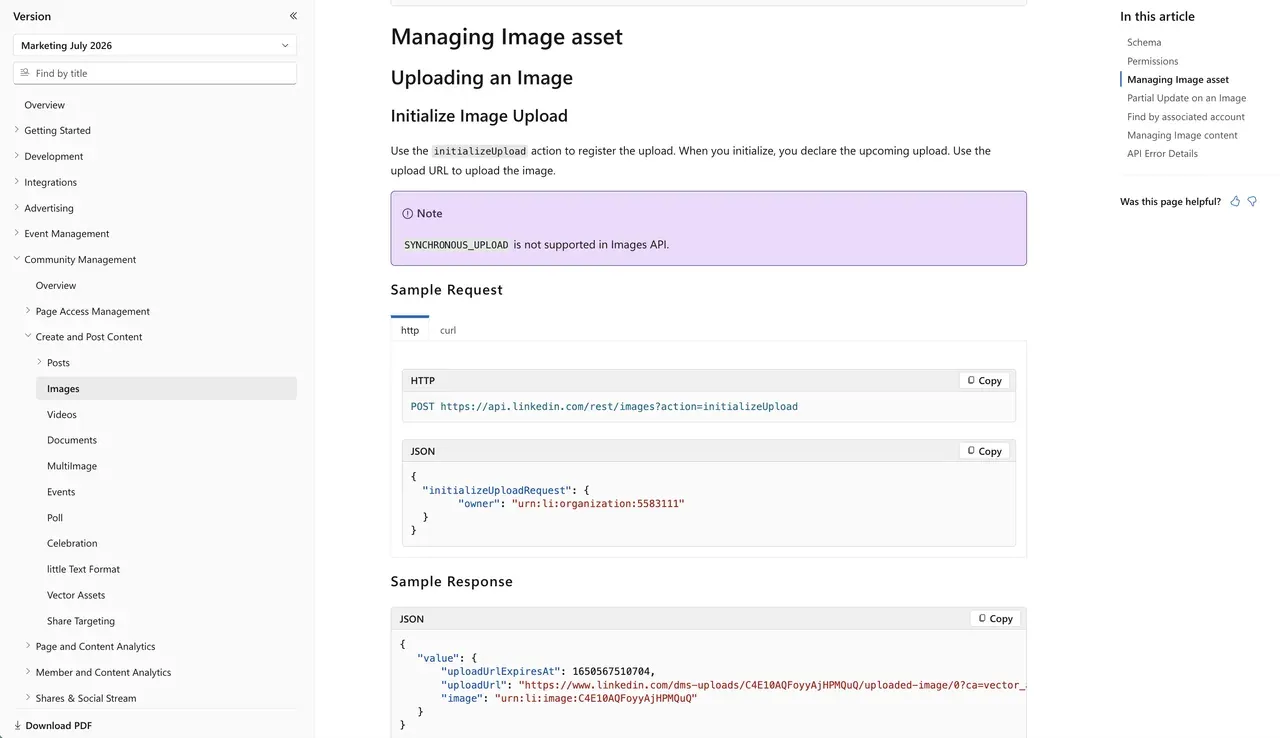Viewport: 1280px width, 738px height.
Task: Expand the Getting Started section
Action: click(x=17, y=130)
